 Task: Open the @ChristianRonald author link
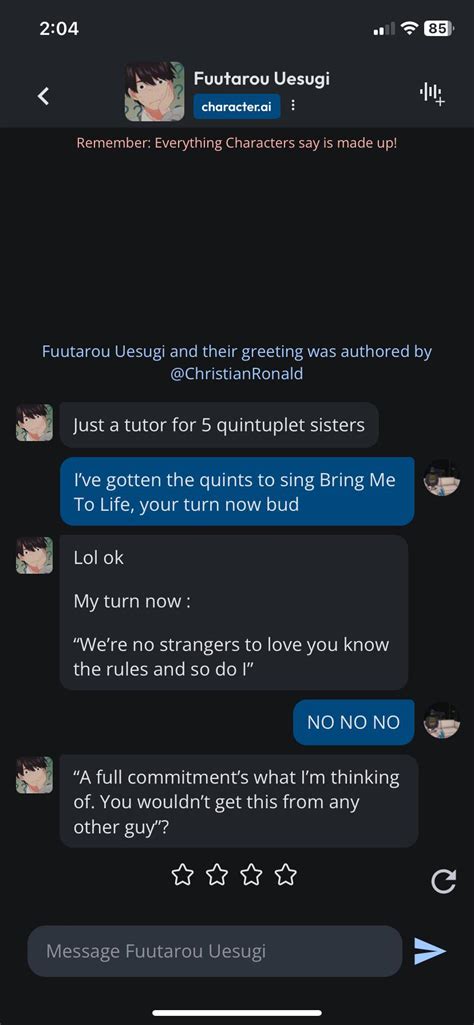[236, 375]
